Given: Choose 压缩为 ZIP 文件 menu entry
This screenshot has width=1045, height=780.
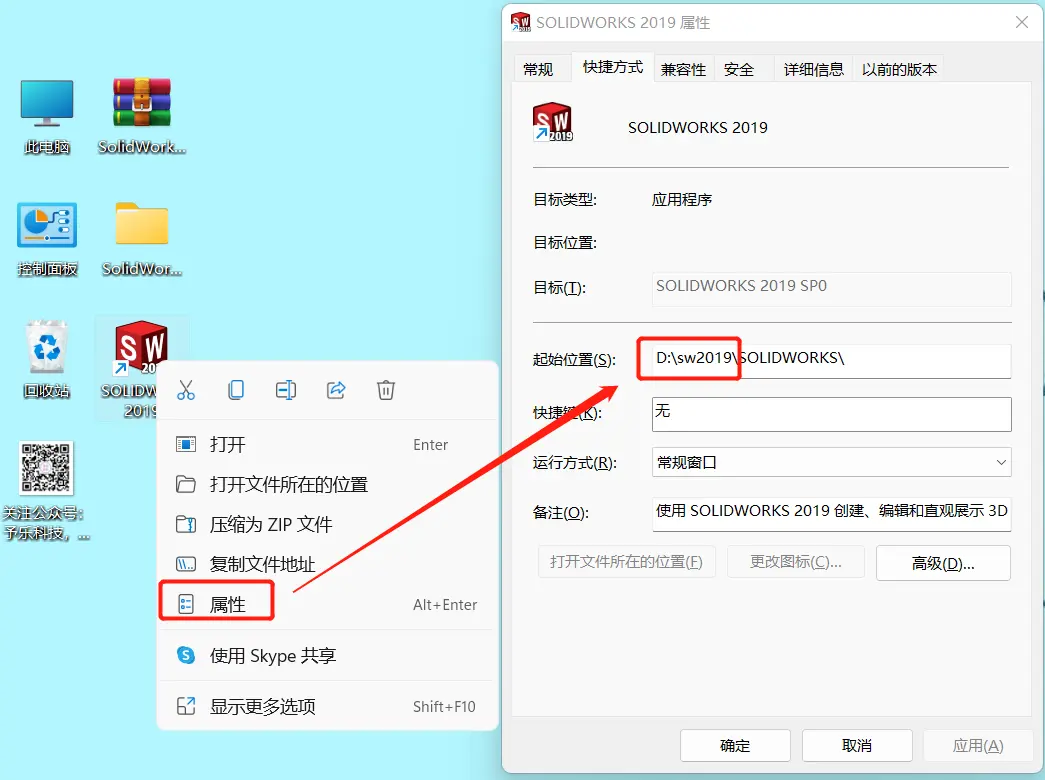Looking at the screenshot, I should 328,525.
